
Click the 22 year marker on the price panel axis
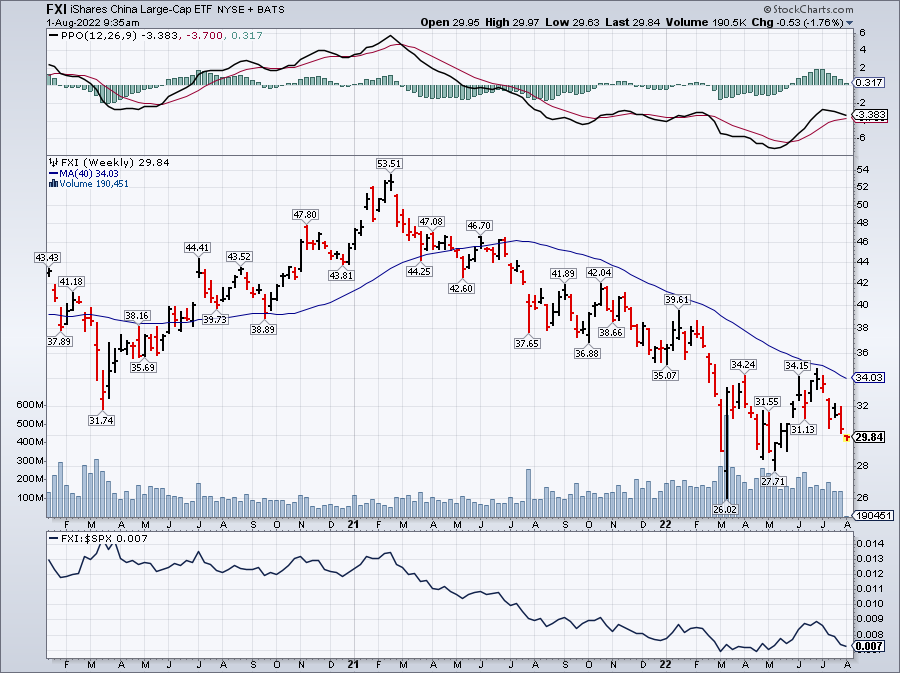coord(666,524)
